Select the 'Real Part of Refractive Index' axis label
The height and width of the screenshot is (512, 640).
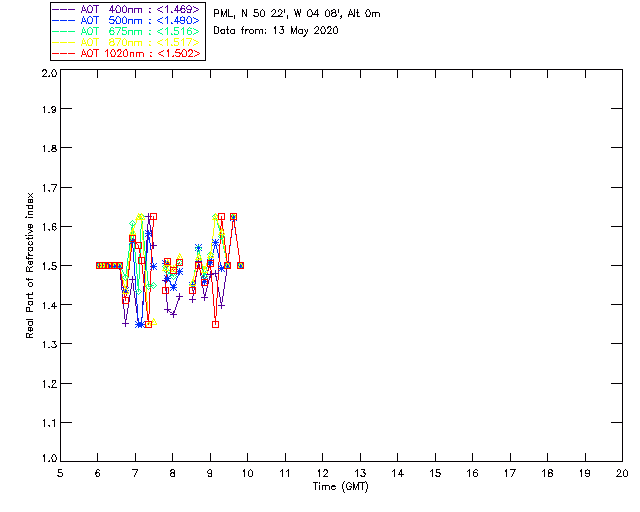click(x=31, y=264)
